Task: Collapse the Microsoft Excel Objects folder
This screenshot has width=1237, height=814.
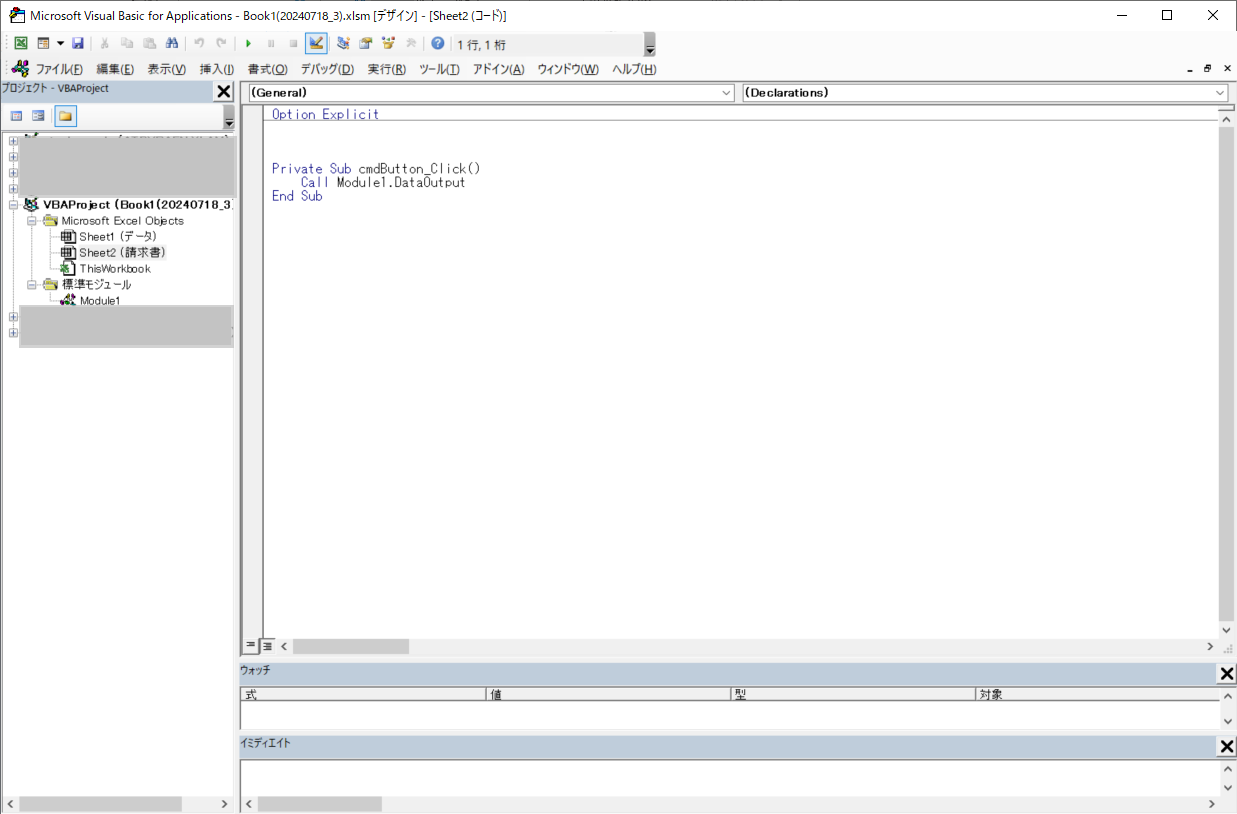Action: pos(32,220)
